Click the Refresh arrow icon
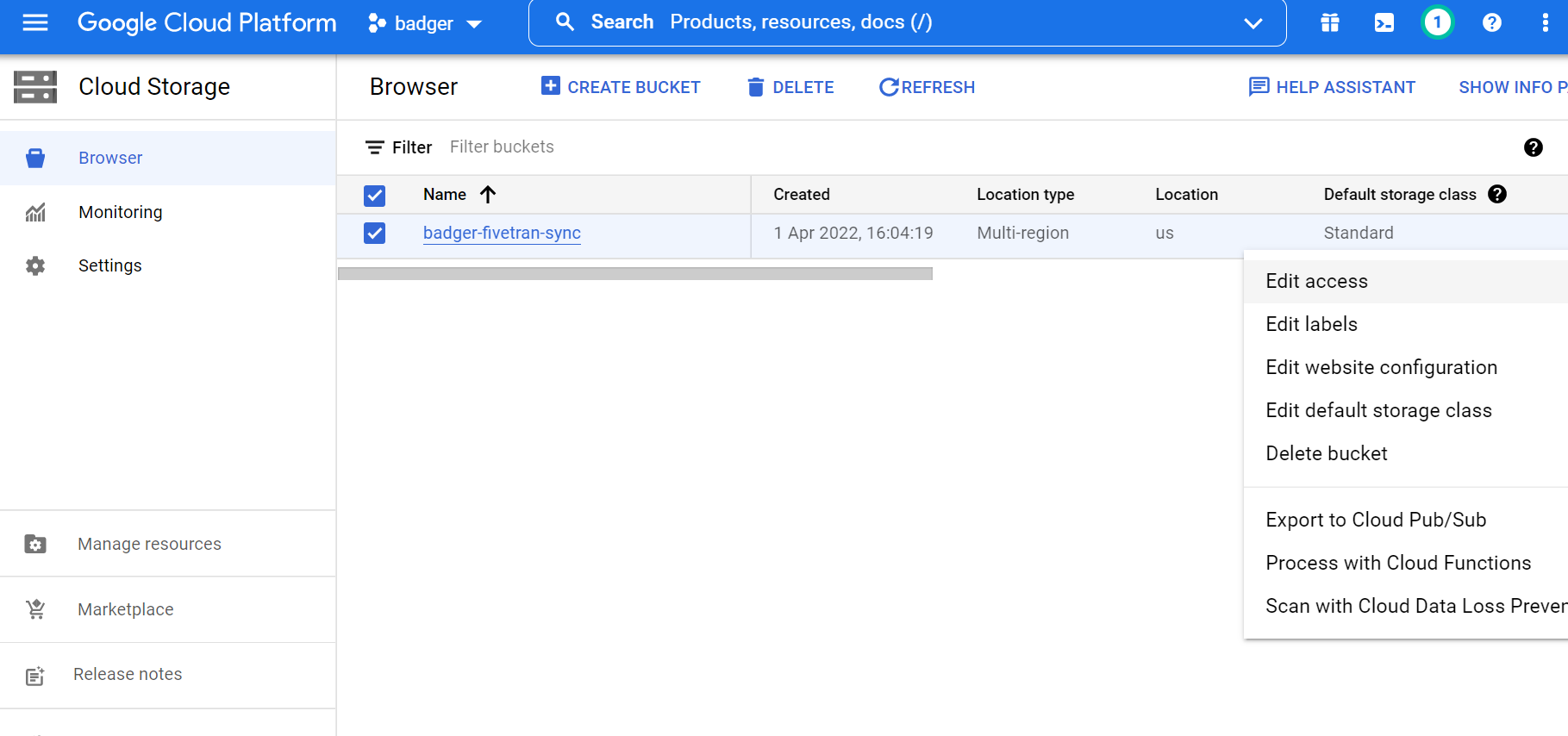This screenshot has width=1568, height=736. [888, 87]
